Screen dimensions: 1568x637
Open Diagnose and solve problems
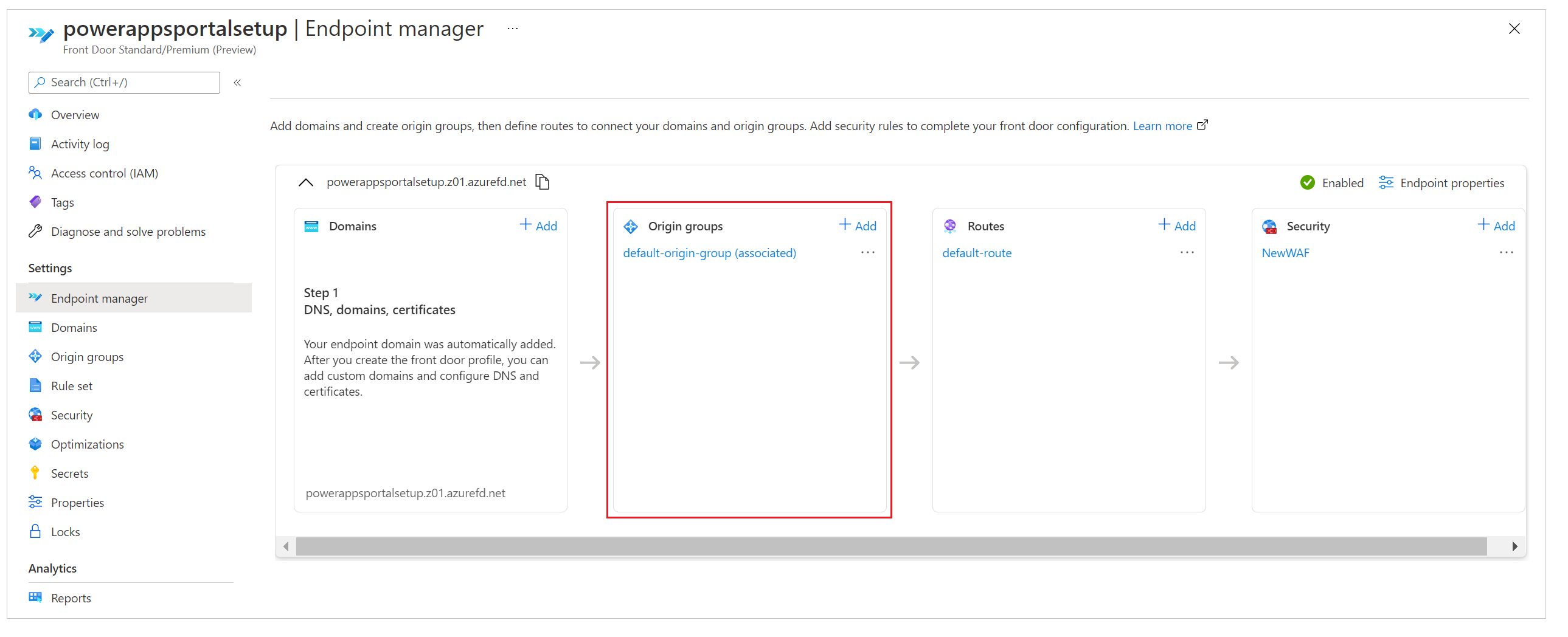click(x=128, y=231)
